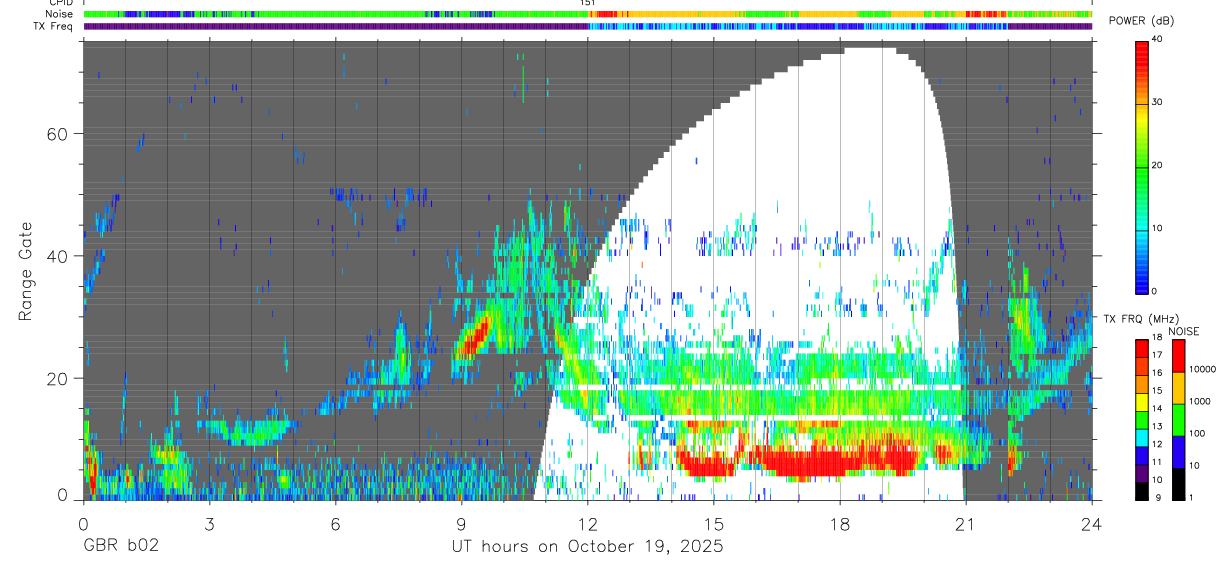
Task: Click the '3' hour label on UT axis
Action: (x=209, y=523)
